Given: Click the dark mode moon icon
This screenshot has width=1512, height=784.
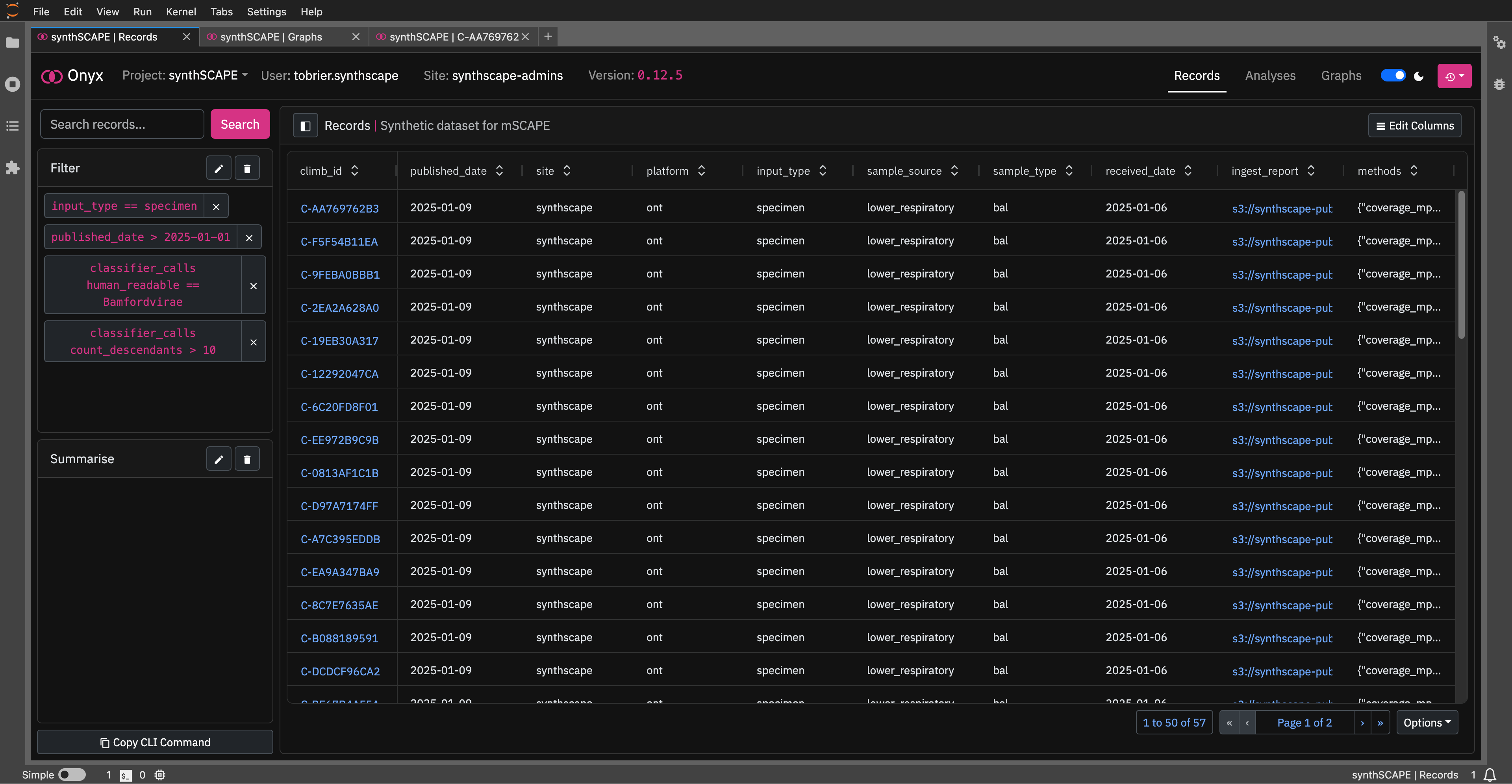Looking at the screenshot, I should click(x=1419, y=76).
